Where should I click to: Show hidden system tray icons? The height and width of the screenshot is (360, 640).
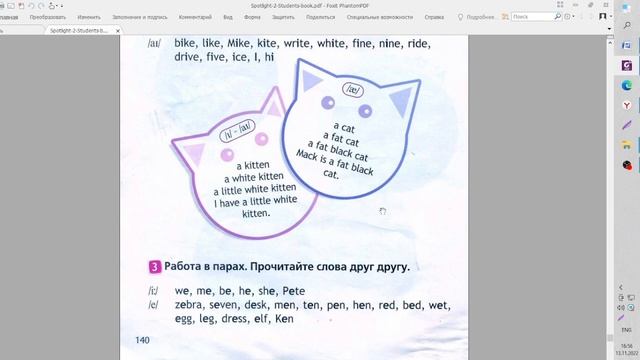pos(621,287)
